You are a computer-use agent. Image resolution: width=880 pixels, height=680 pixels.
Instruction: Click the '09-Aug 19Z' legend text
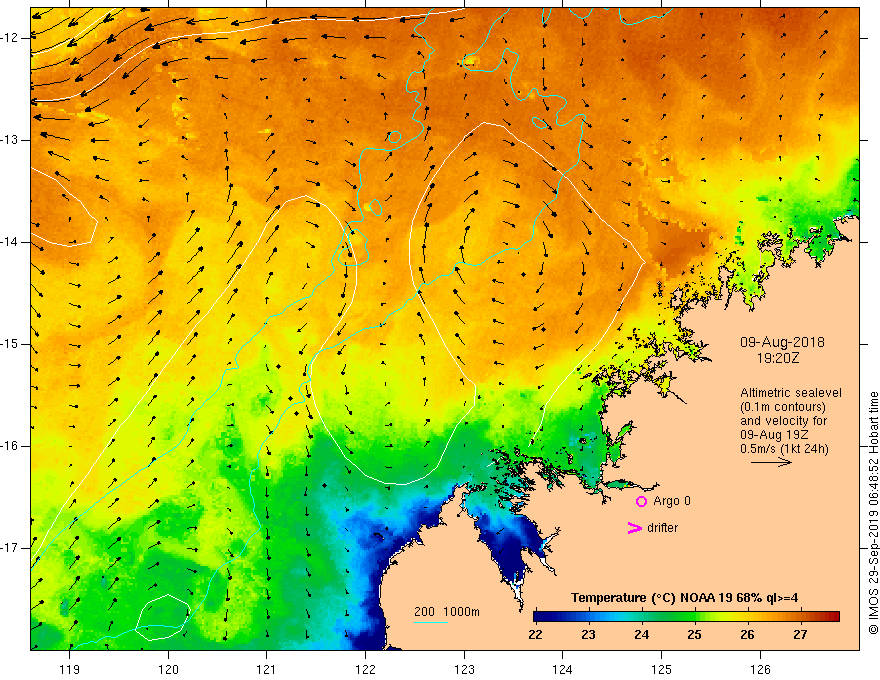coord(772,435)
